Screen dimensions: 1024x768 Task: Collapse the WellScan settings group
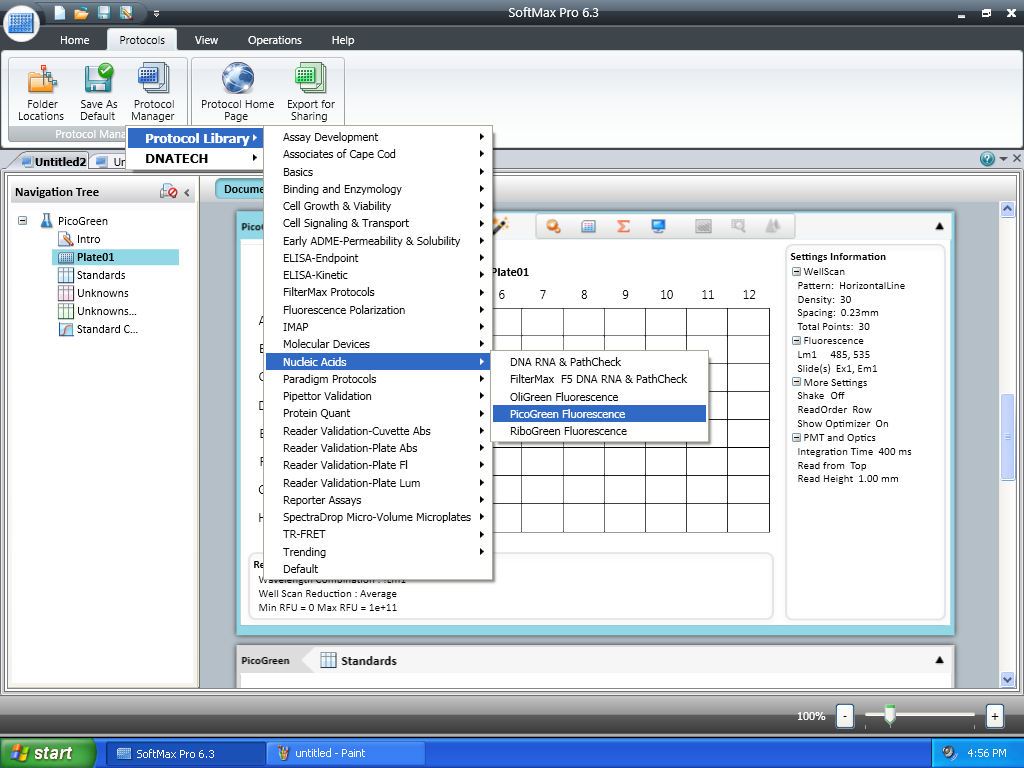796,272
